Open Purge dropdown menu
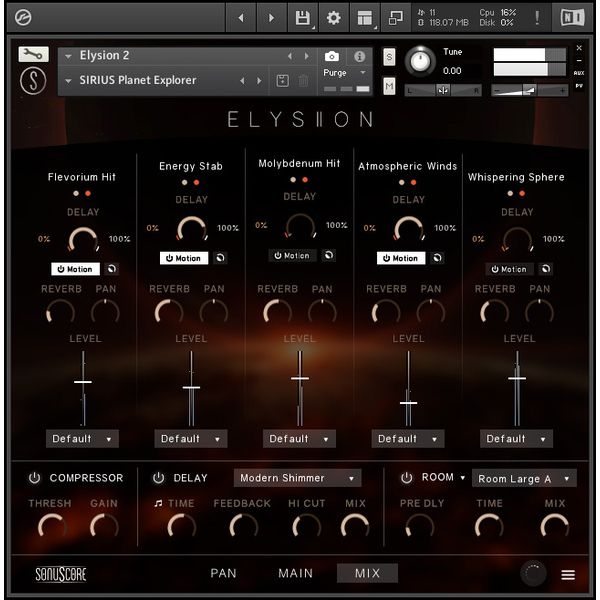Viewport: 600px width, 600px height. [345, 72]
